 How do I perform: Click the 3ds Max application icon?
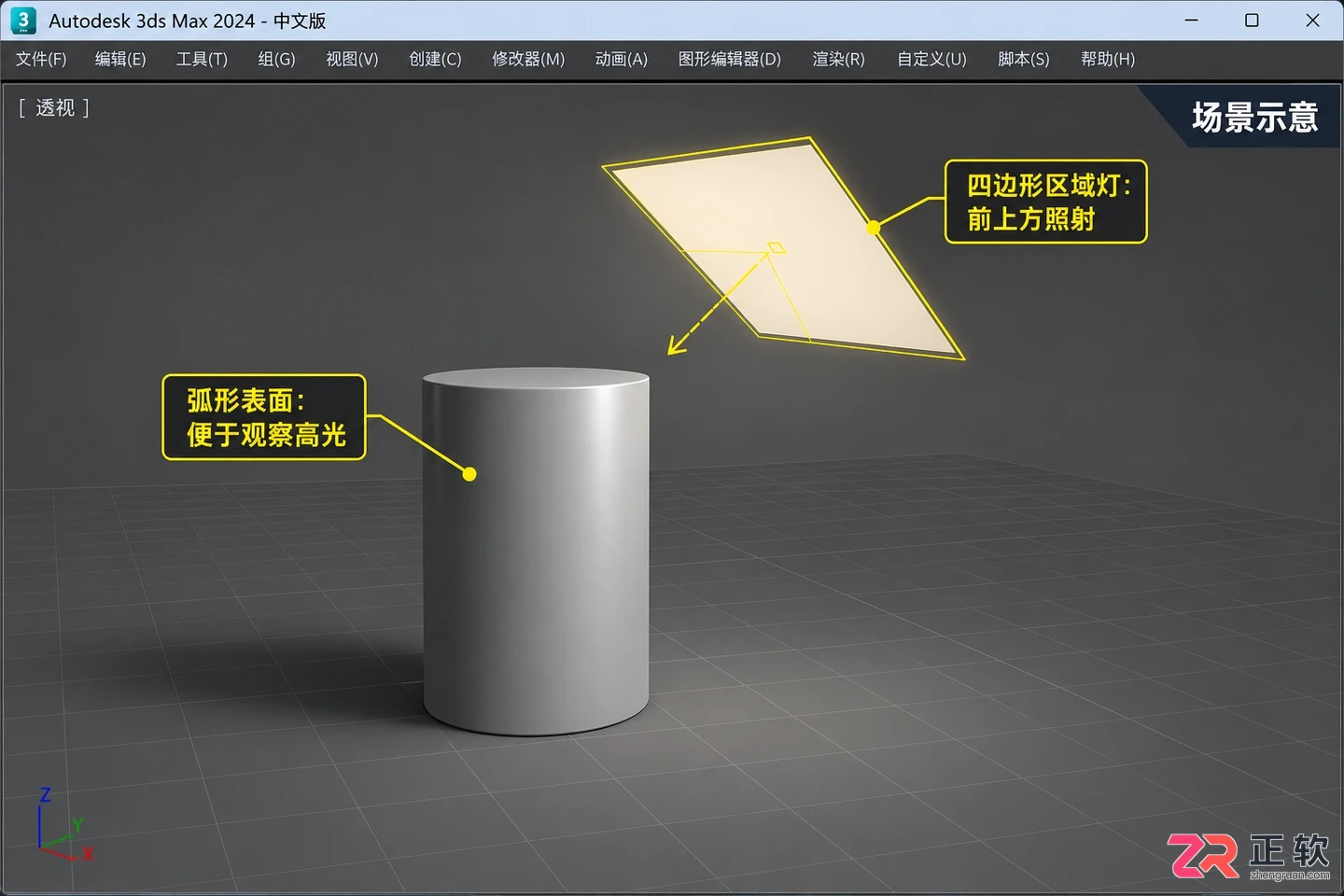pos(23,21)
